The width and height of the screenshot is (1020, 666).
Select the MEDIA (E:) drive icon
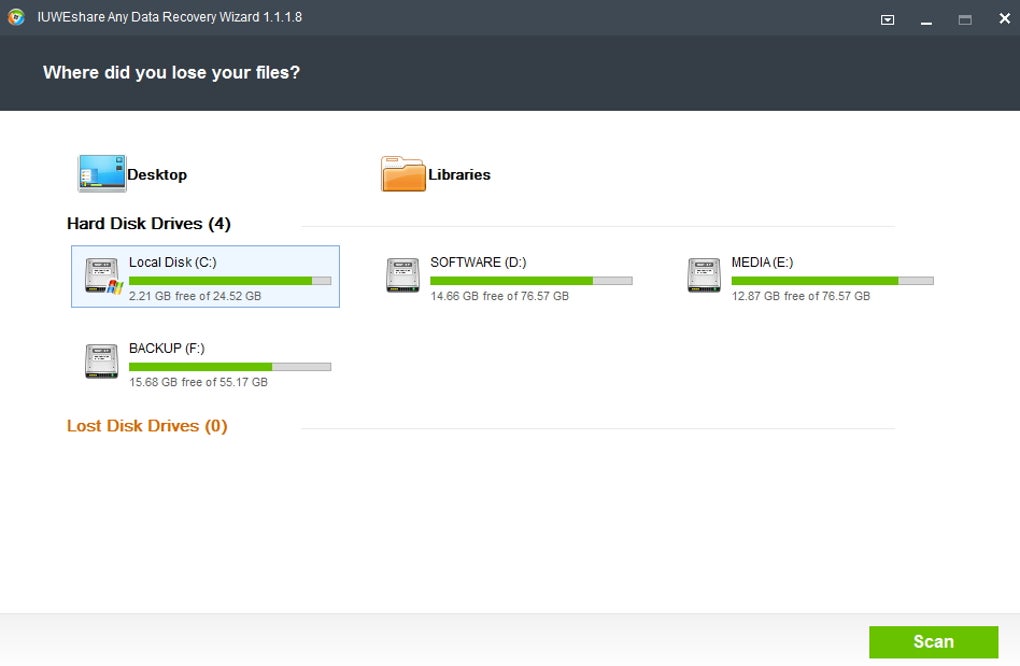pyautogui.click(x=704, y=274)
